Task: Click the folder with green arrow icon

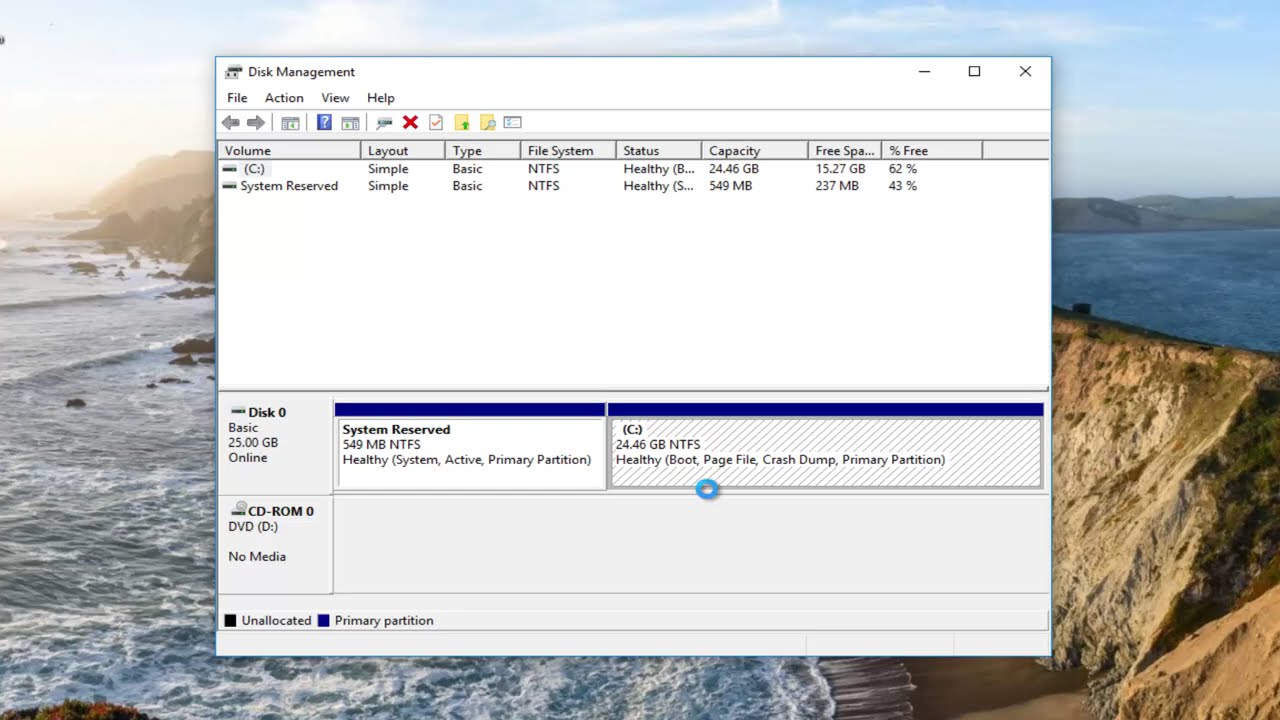Action: click(x=462, y=122)
